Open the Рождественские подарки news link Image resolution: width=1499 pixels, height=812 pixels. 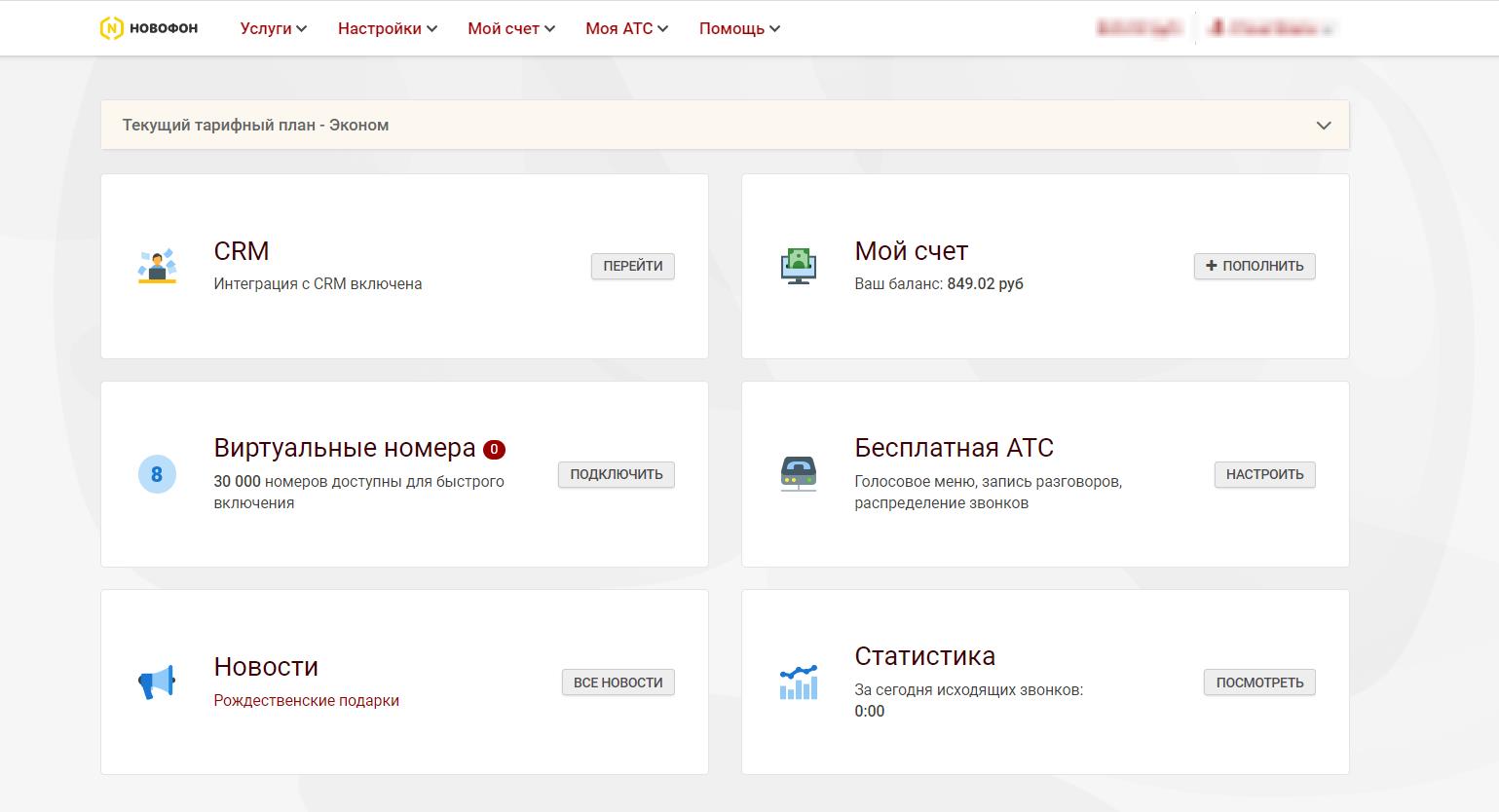[306, 700]
